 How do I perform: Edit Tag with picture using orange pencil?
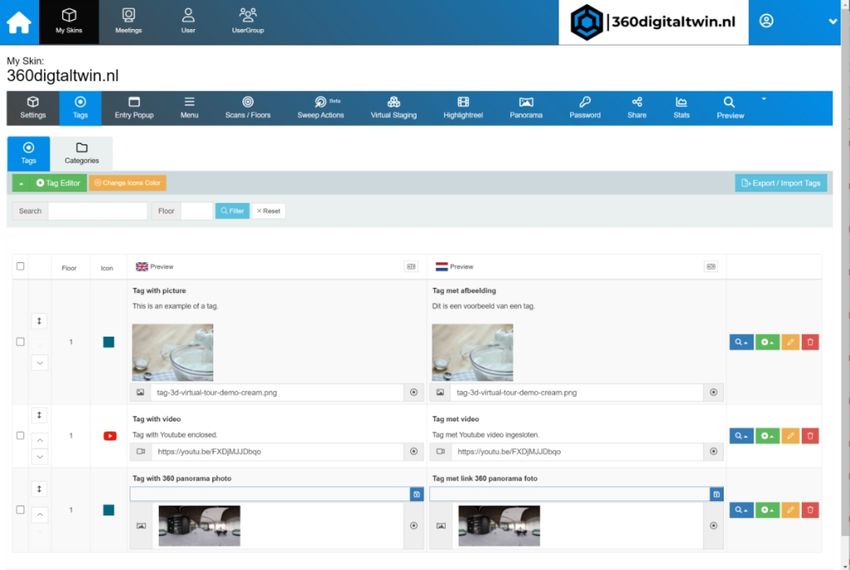(x=790, y=342)
